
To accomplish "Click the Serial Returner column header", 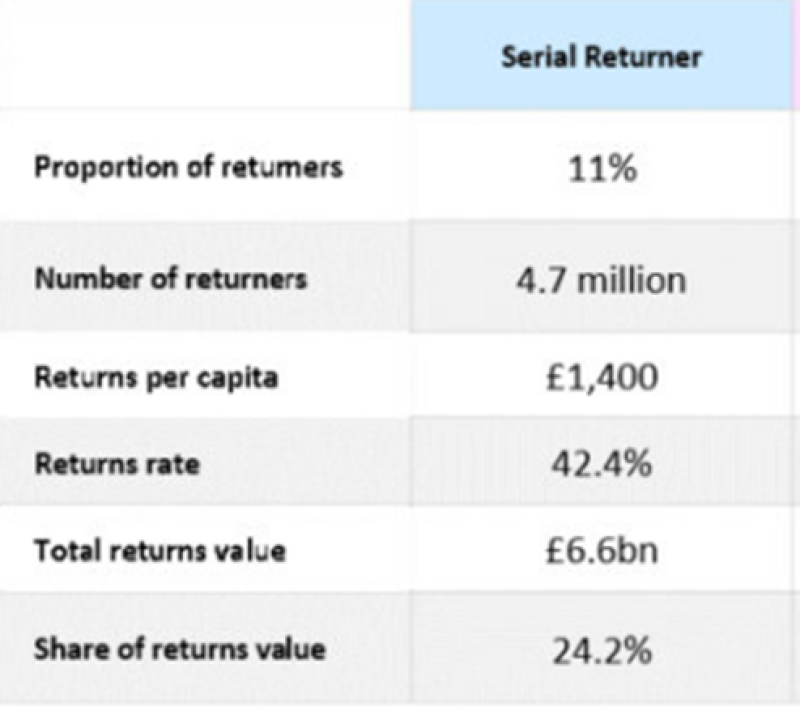I will [601, 57].
